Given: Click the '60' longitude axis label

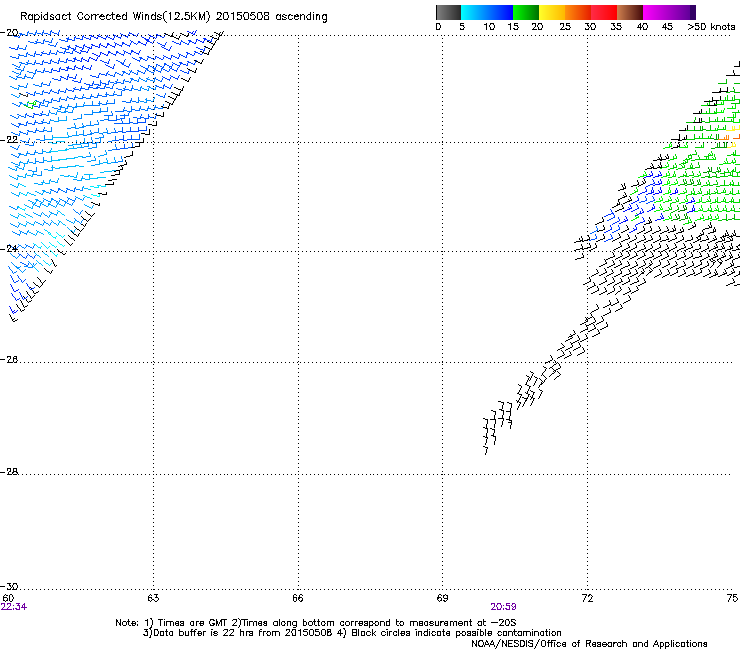Looking at the screenshot, I should pos(8,598).
